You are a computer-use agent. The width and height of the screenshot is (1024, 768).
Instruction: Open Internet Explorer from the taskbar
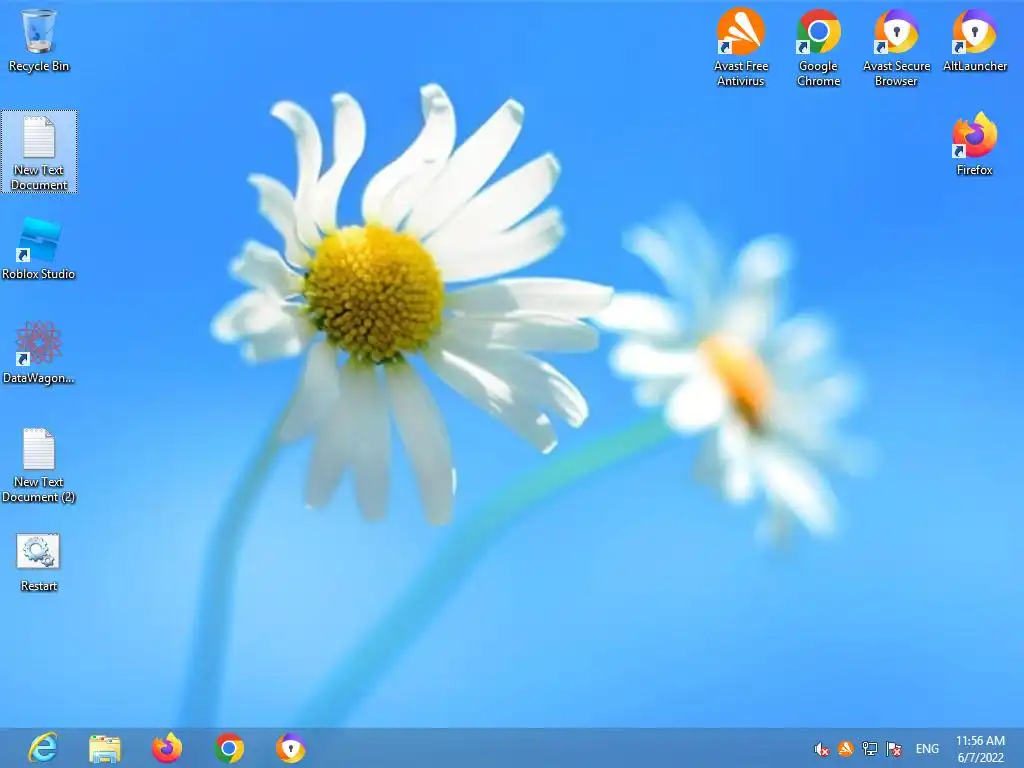43,748
